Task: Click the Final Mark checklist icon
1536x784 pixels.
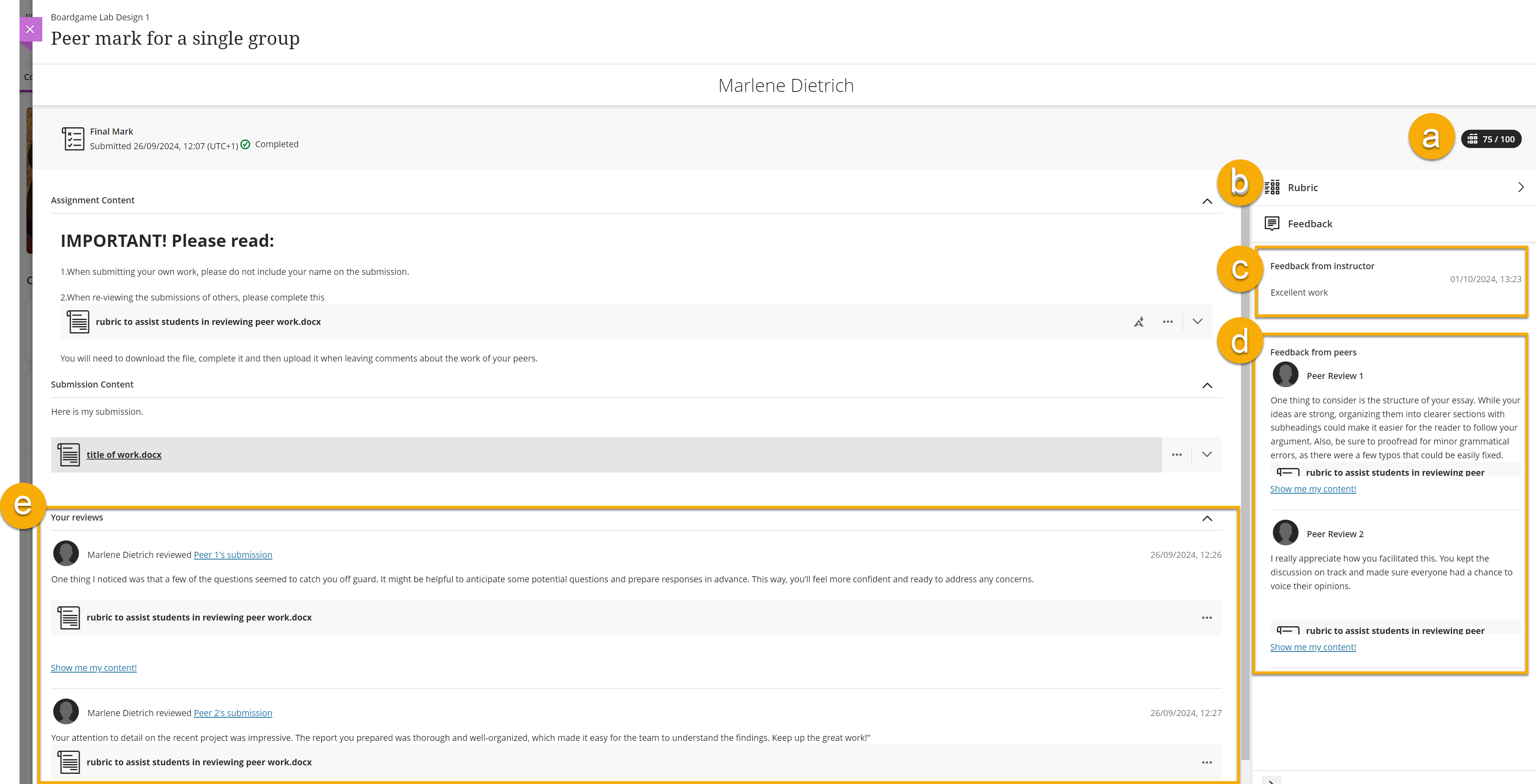Action: [73, 139]
